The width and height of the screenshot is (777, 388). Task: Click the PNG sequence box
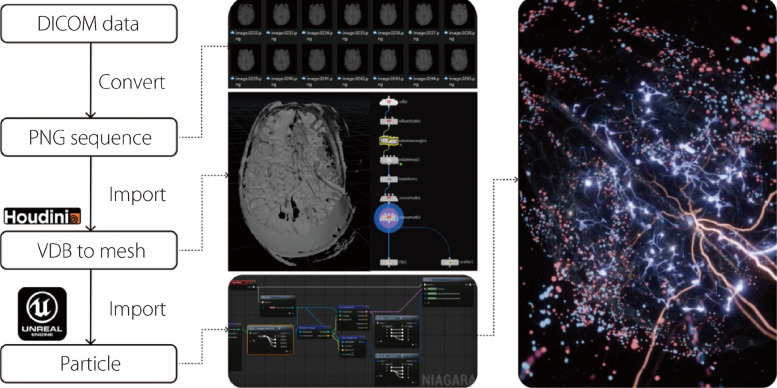(89, 137)
